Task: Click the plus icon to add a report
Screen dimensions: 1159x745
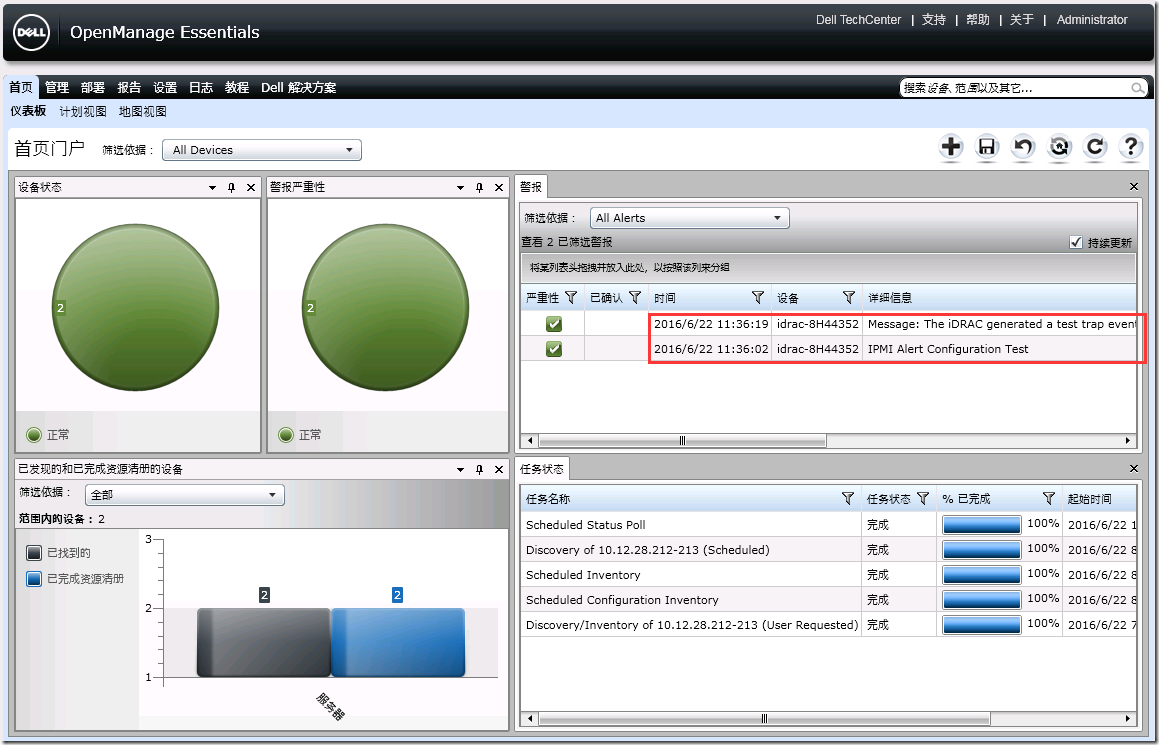Action: 951,147
